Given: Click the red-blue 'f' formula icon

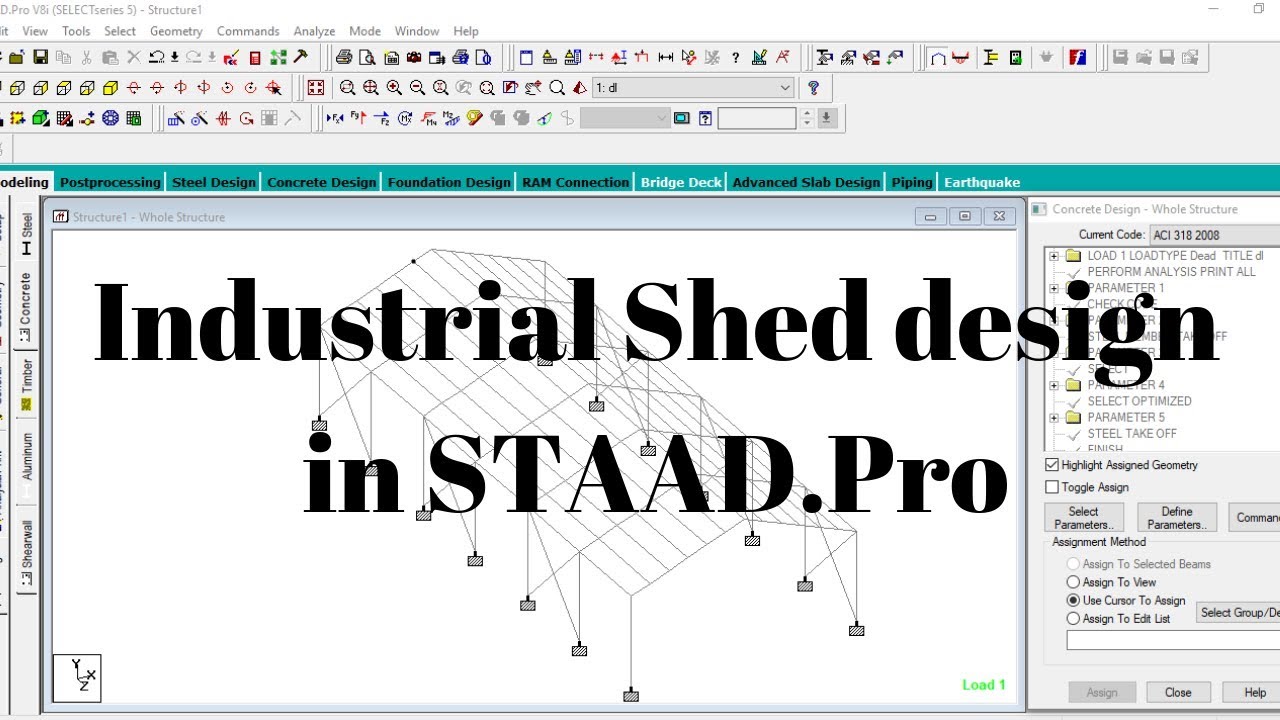Looking at the screenshot, I should click(1078, 57).
